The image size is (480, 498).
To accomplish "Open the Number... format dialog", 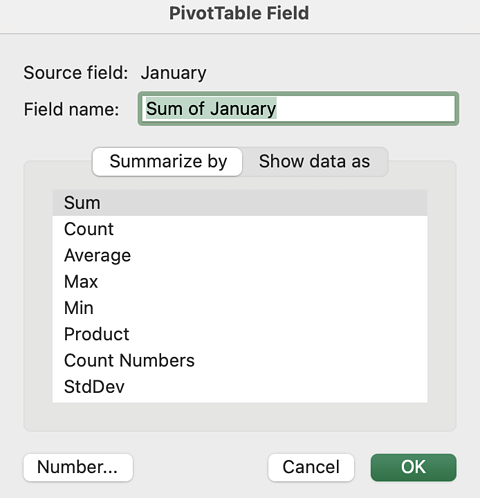I will [x=78, y=467].
